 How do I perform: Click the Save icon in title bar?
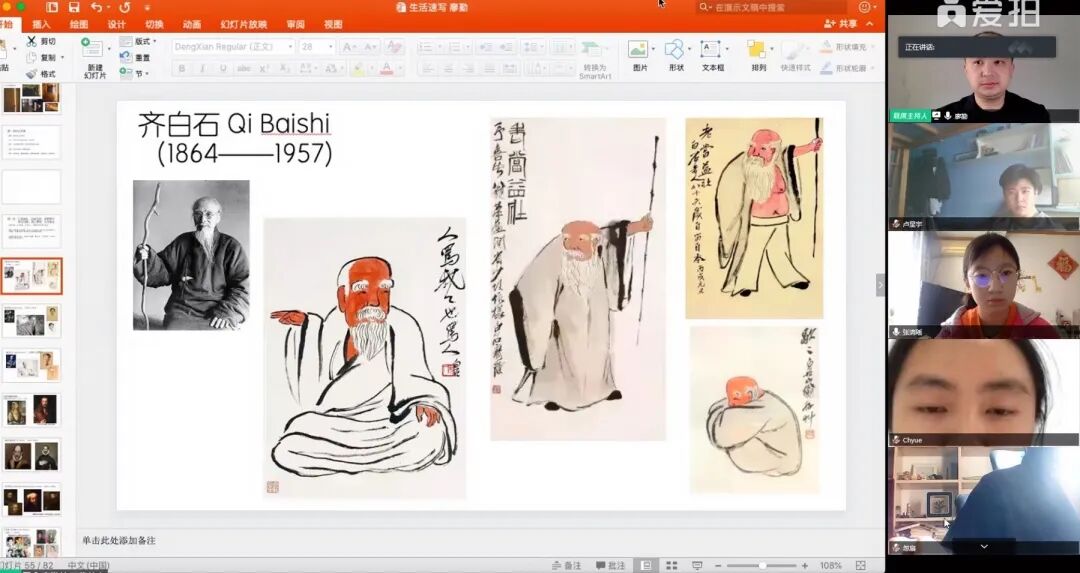tap(74, 8)
